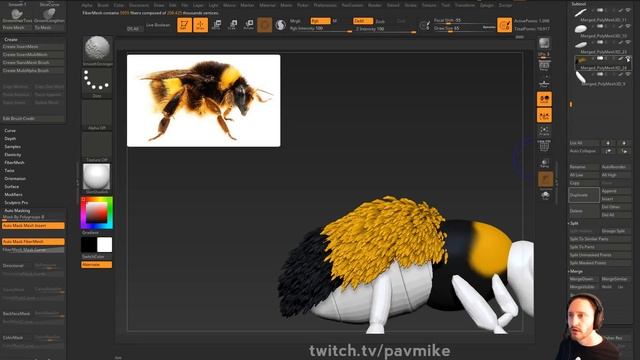Toggle the M material channel button
This screenshot has height=360, width=640.
click(x=335, y=21)
